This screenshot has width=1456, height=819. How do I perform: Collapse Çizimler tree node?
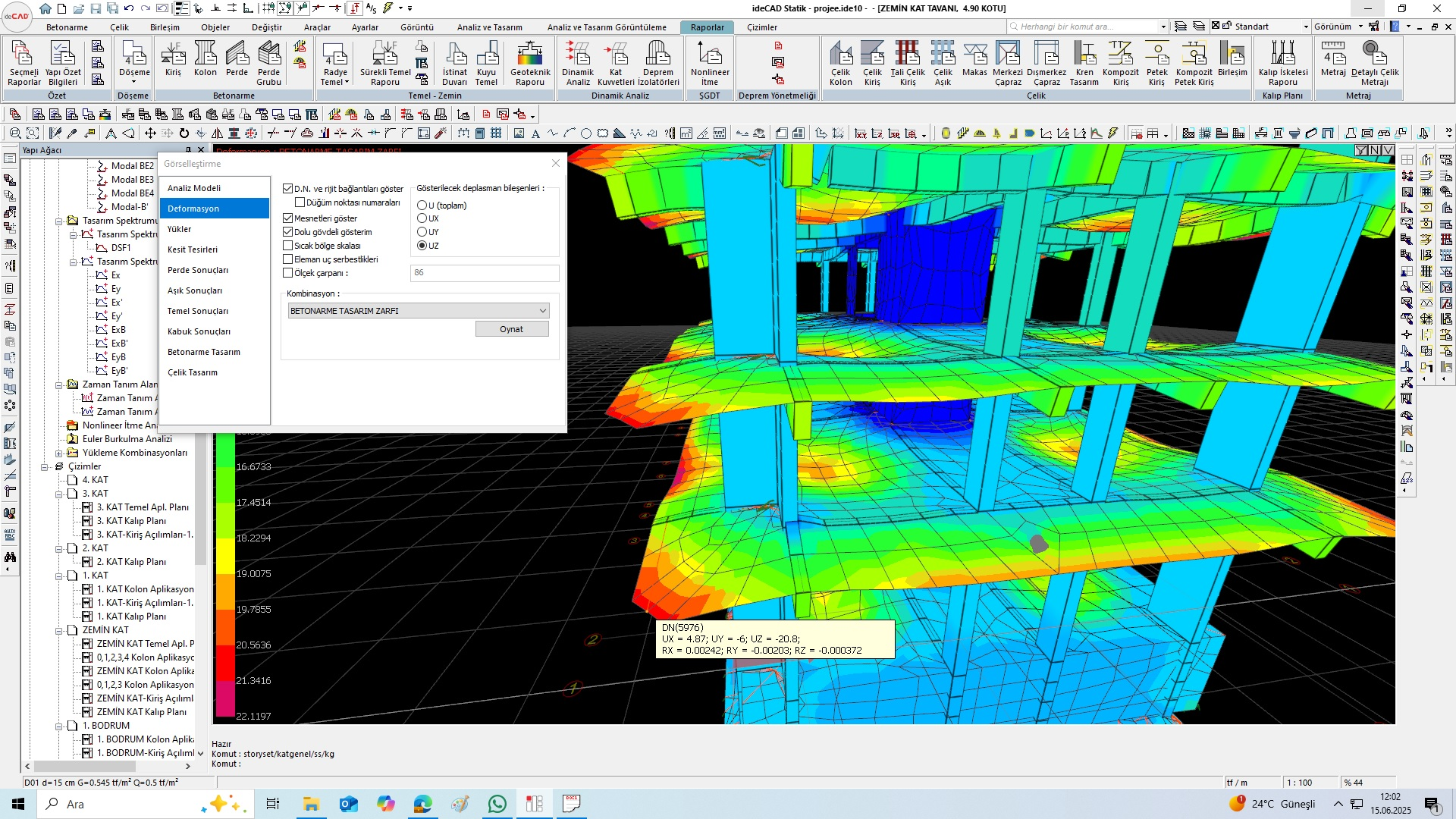pyautogui.click(x=45, y=466)
